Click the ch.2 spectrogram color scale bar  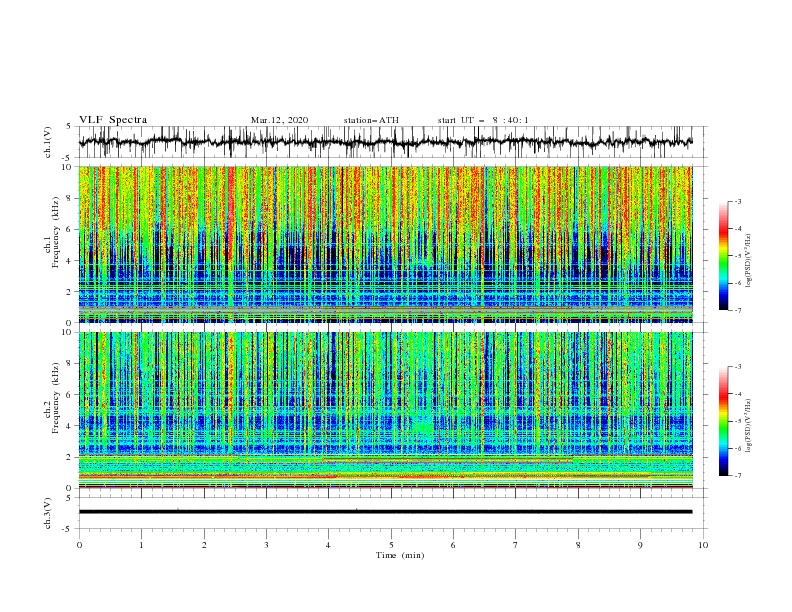click(x=724, y=421)
